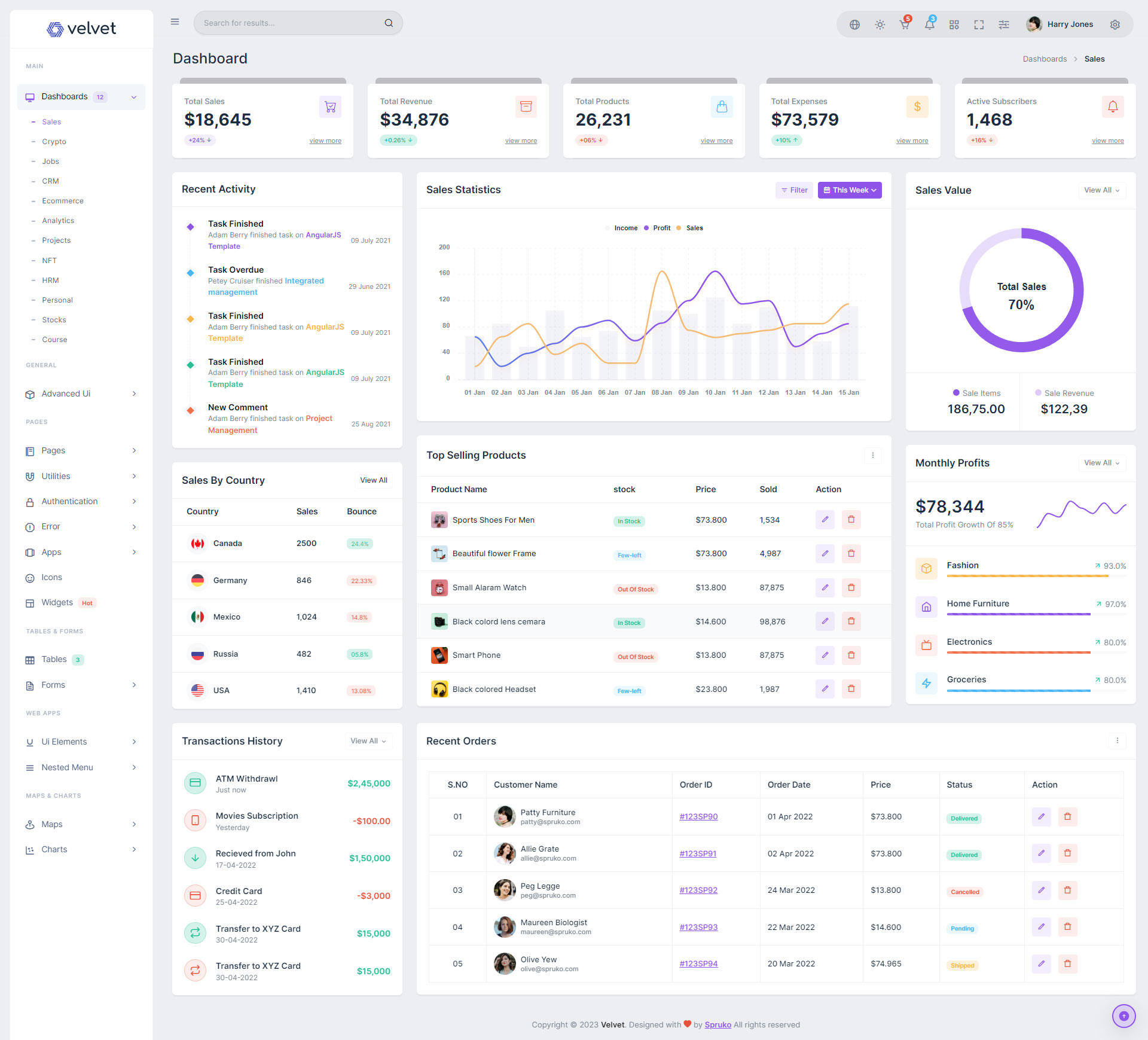
Task: Open the This Week dropdown
Action: (x=849, y=190)
